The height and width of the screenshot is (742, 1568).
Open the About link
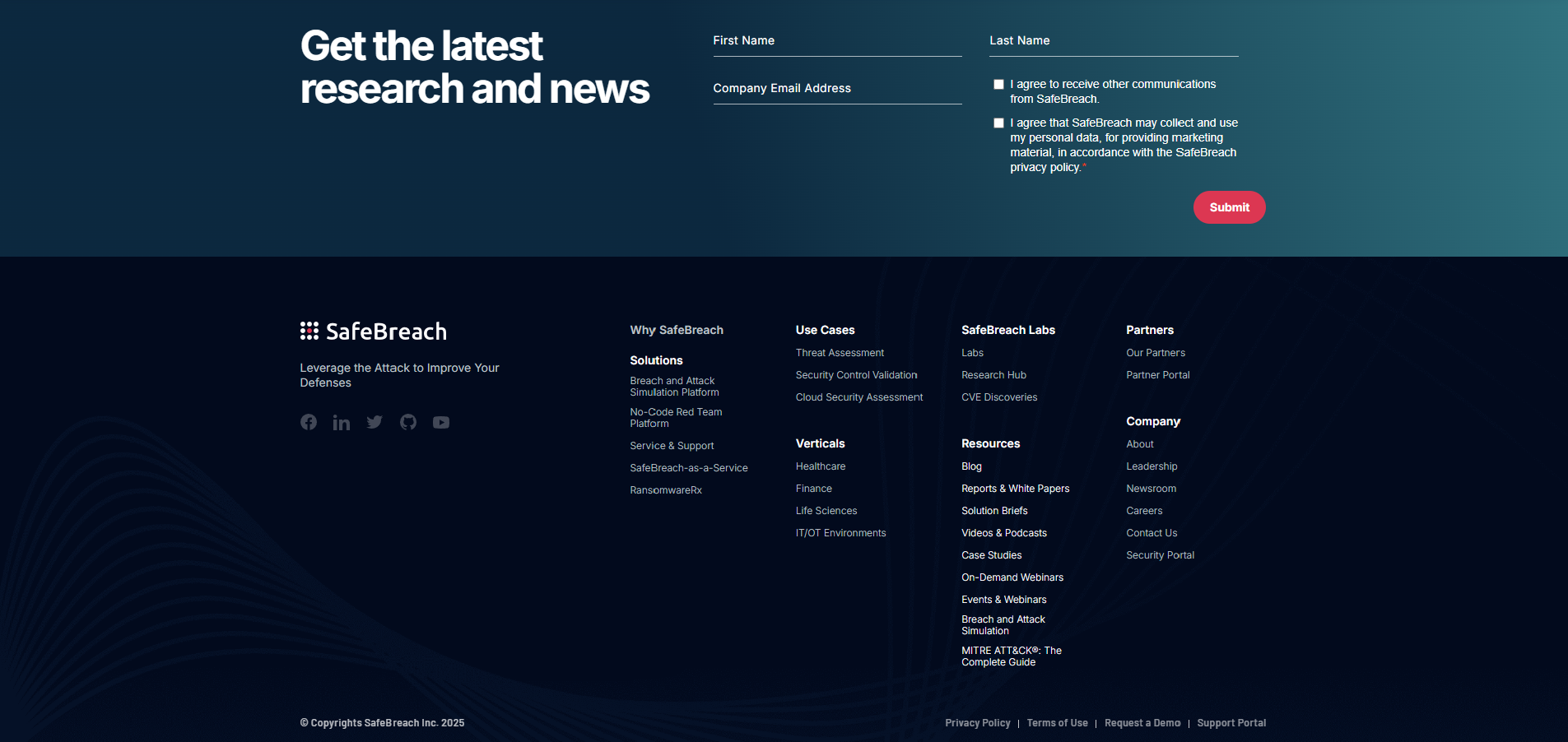[x=1140, y=444]
